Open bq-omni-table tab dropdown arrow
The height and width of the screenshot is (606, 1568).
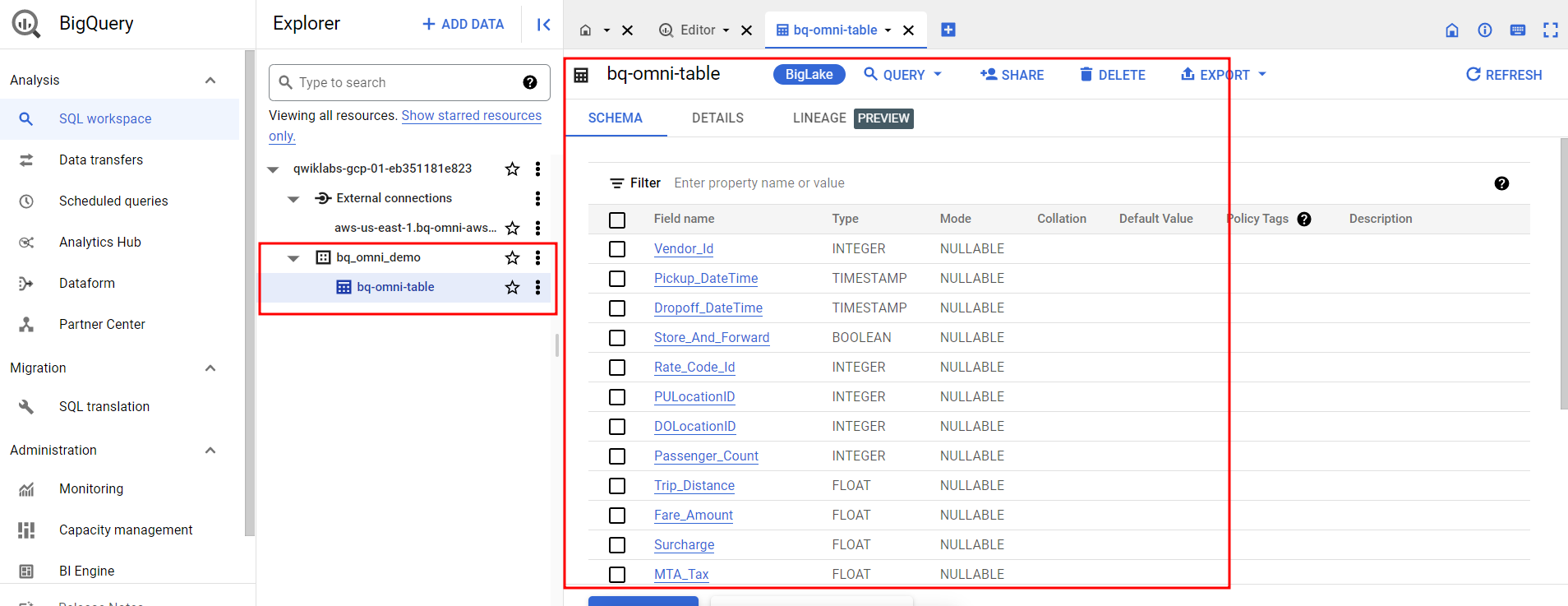click(888, 30)
